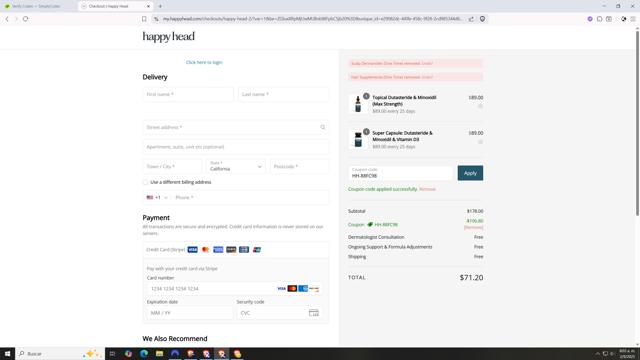Open the +1 country code dropdown
640x360 pixels.
[x=157, y=198]
